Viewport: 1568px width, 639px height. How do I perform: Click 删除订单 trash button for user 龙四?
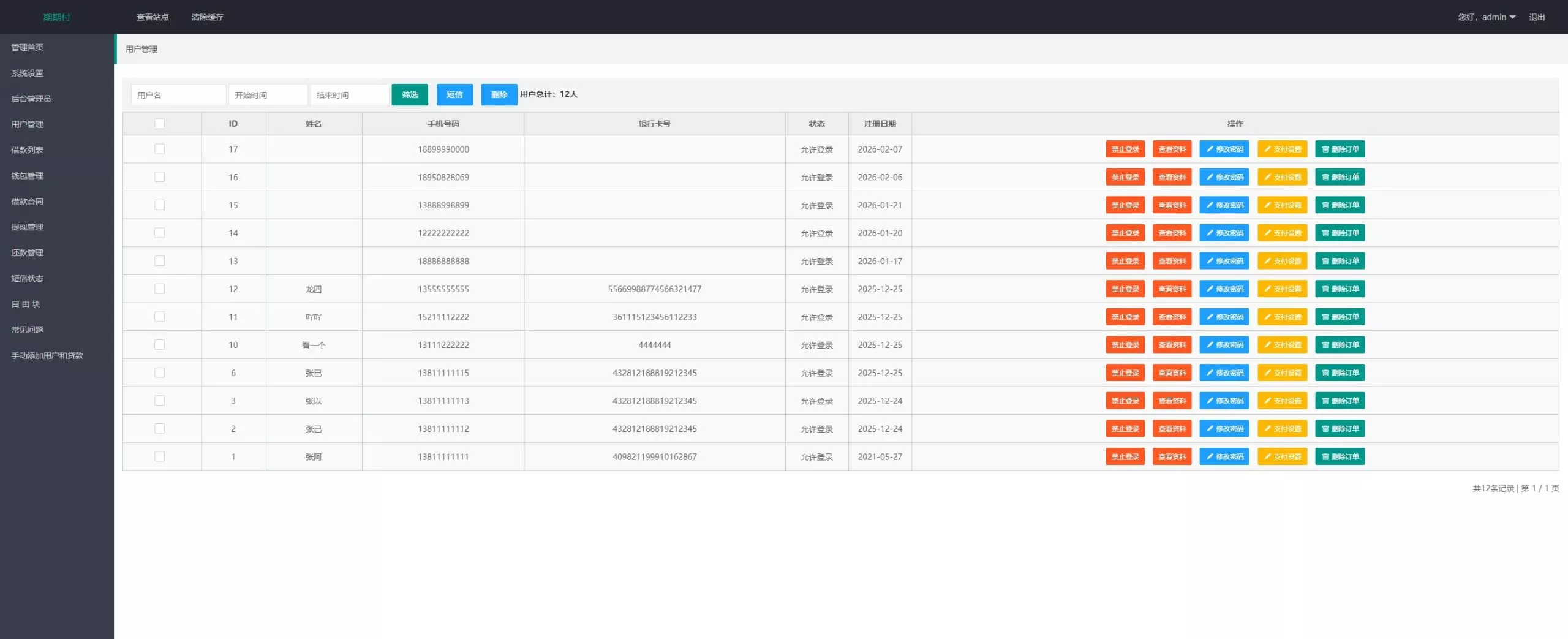[x=1340, y=289]
